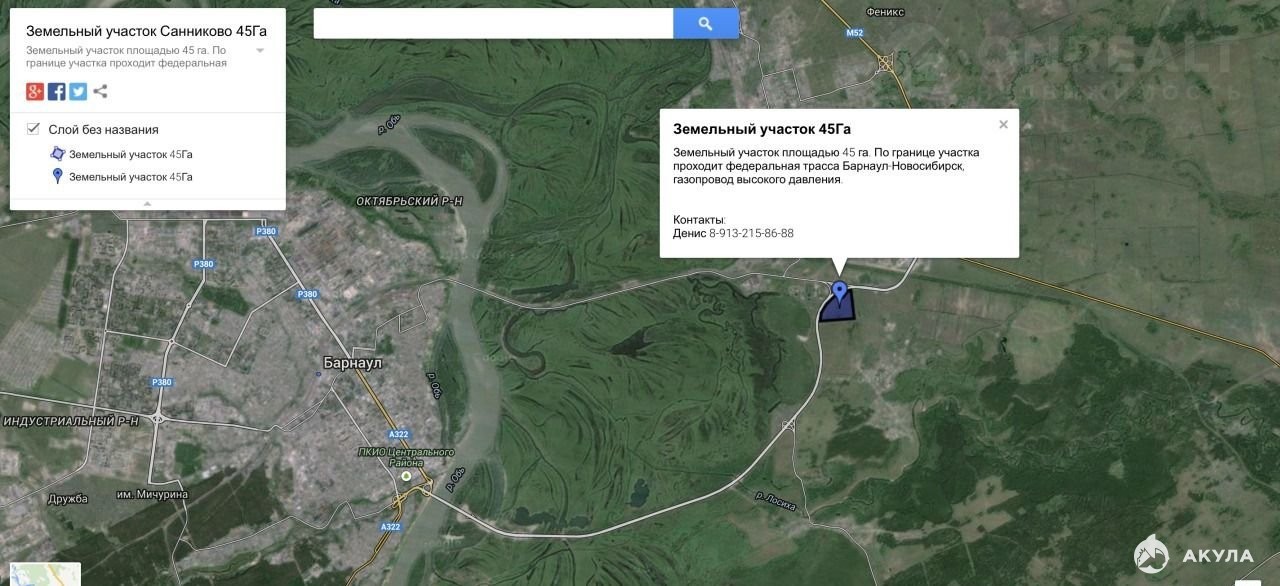
Task: Click the dark land plot polygon
Action: click(x=836, y=310)
